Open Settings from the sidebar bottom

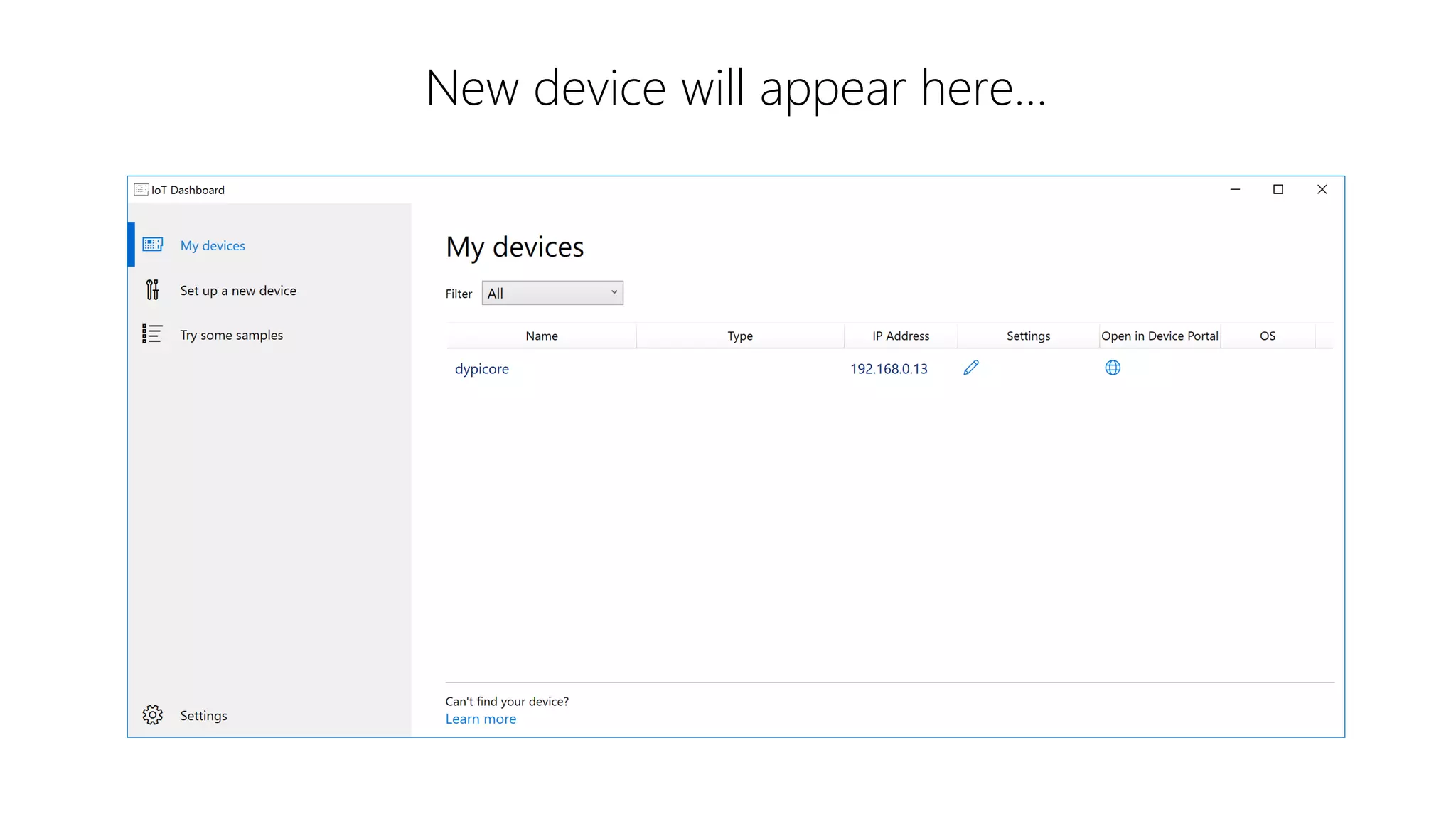[203, 715]
